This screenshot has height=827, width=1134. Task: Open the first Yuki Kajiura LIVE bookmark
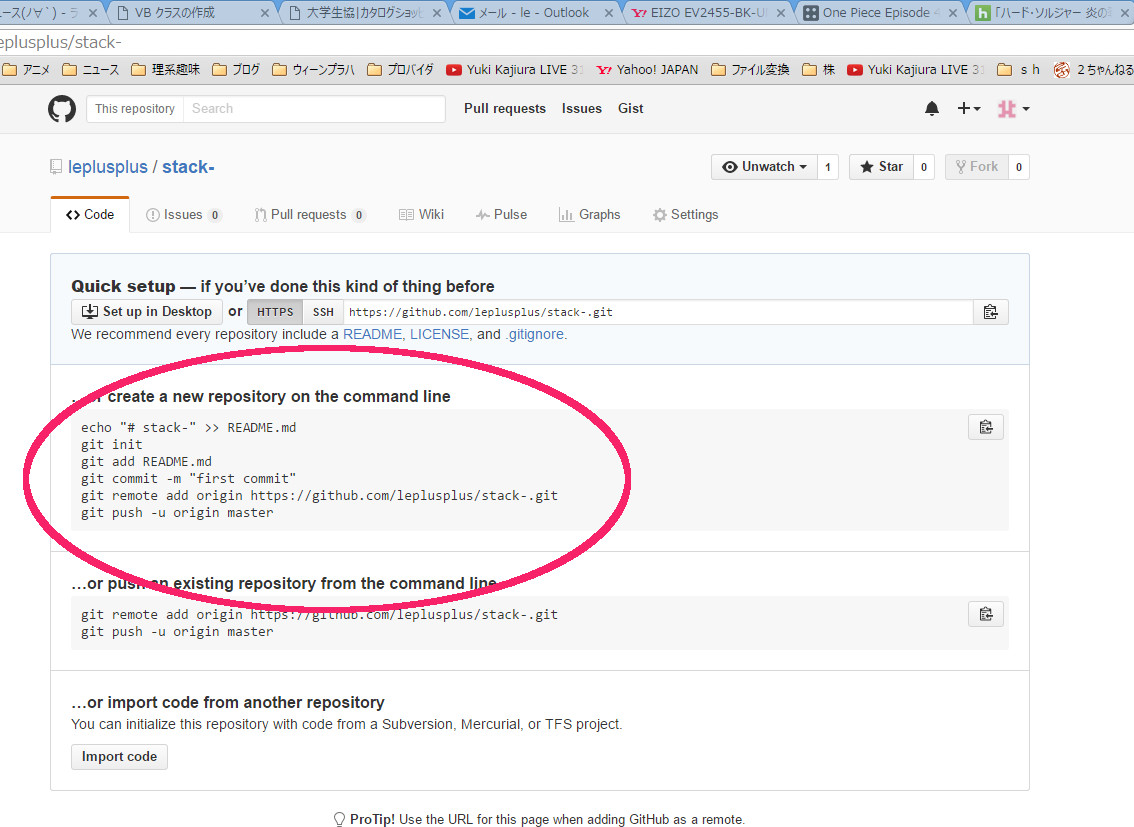(x=515, y=69)
